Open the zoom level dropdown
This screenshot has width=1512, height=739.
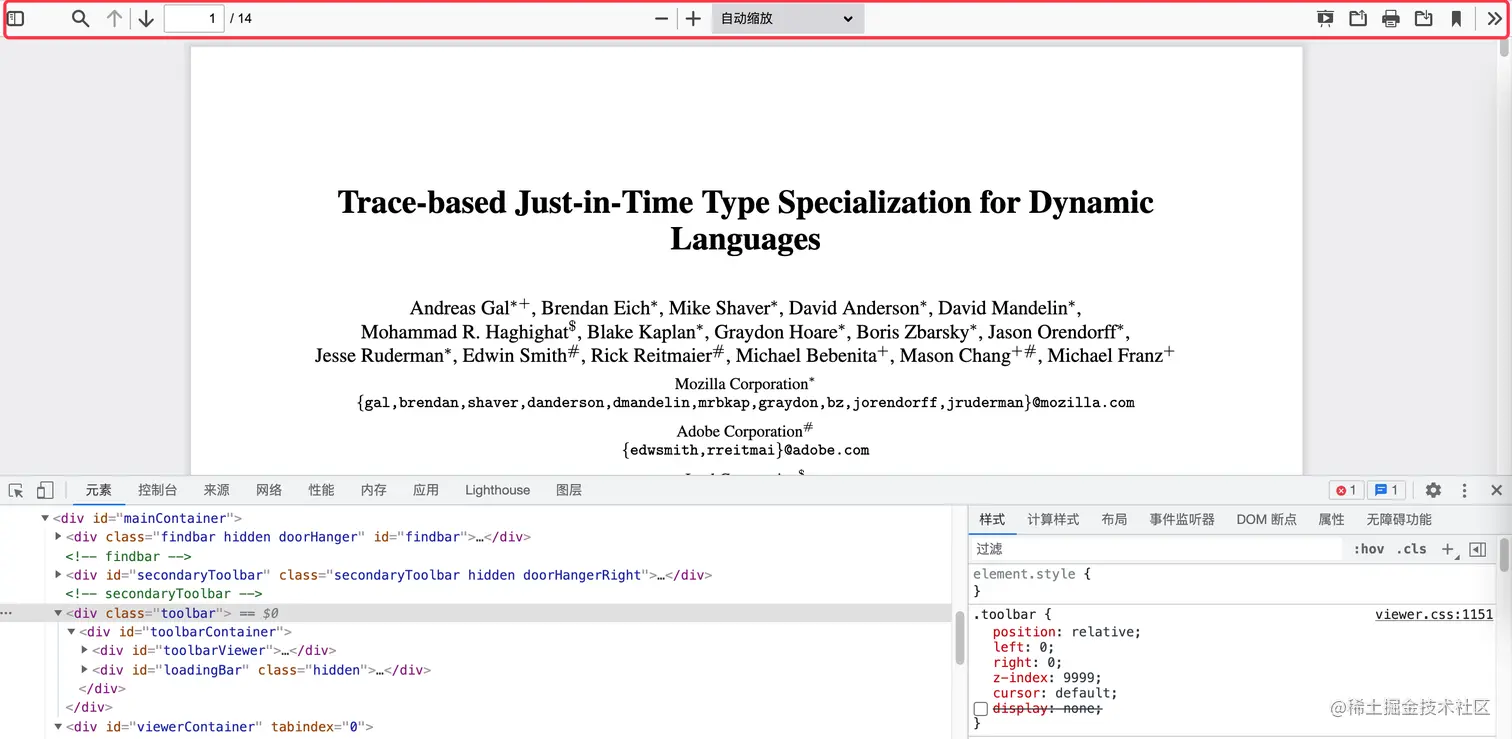pos(788,18)
